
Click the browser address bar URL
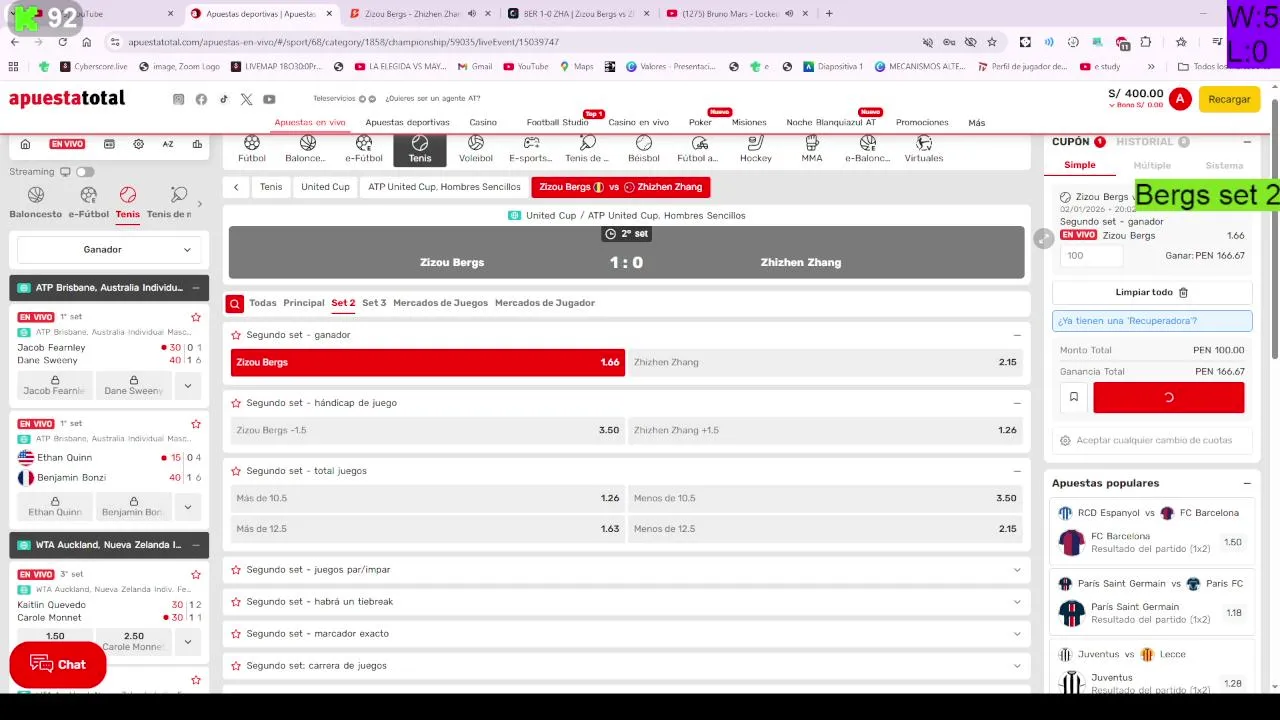click(343, 42)
